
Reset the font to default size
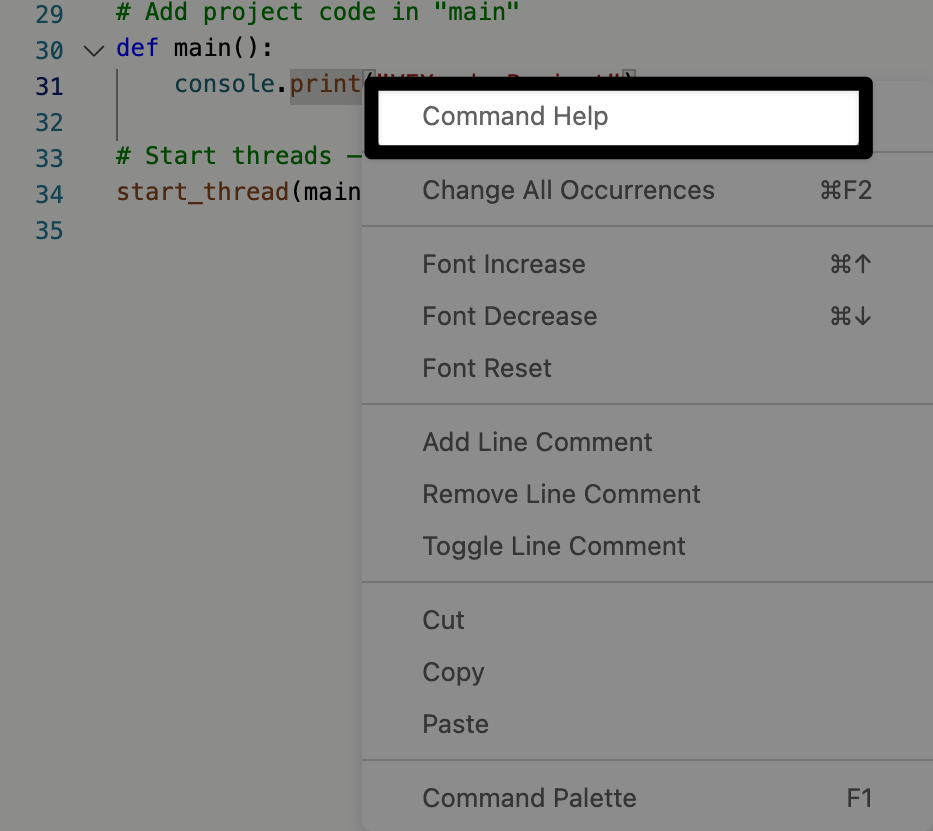[x=486, y=368]
